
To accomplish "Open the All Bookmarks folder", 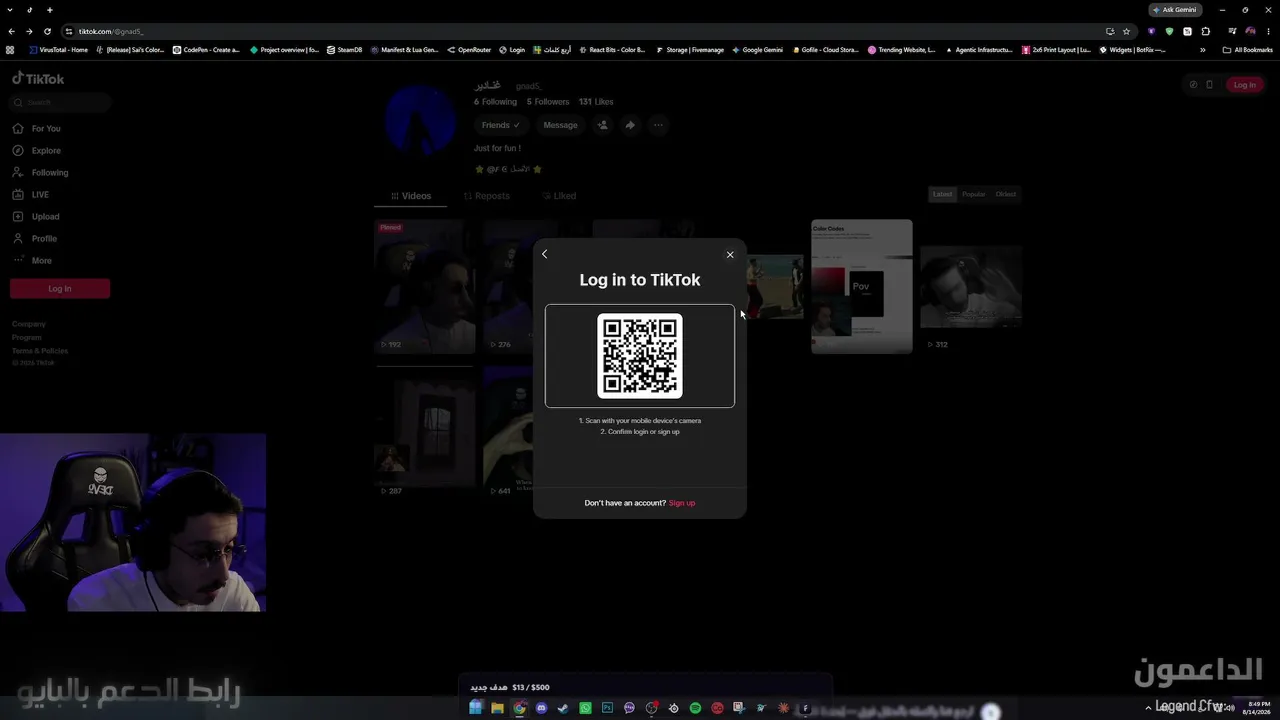I will pos(1247,50).
